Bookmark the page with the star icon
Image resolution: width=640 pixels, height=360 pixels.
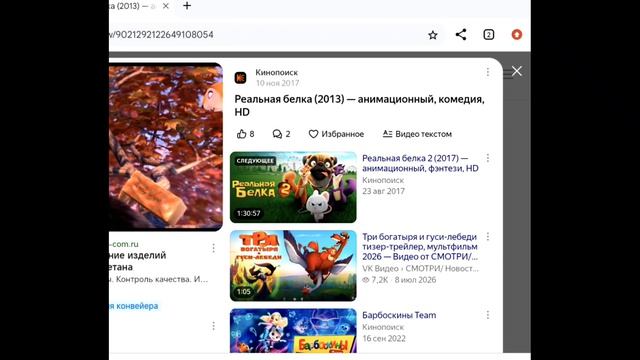click(x=433, y=35)
